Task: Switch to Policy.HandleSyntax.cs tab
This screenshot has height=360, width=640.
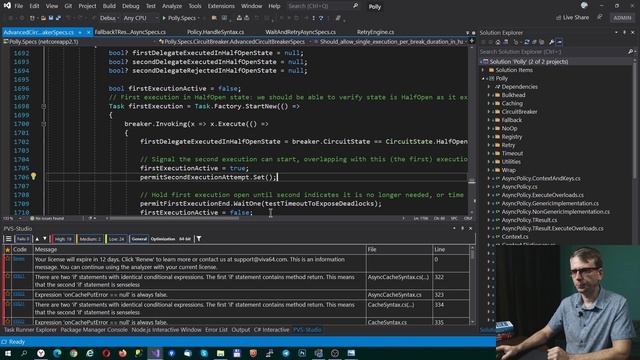Action: 215,32
